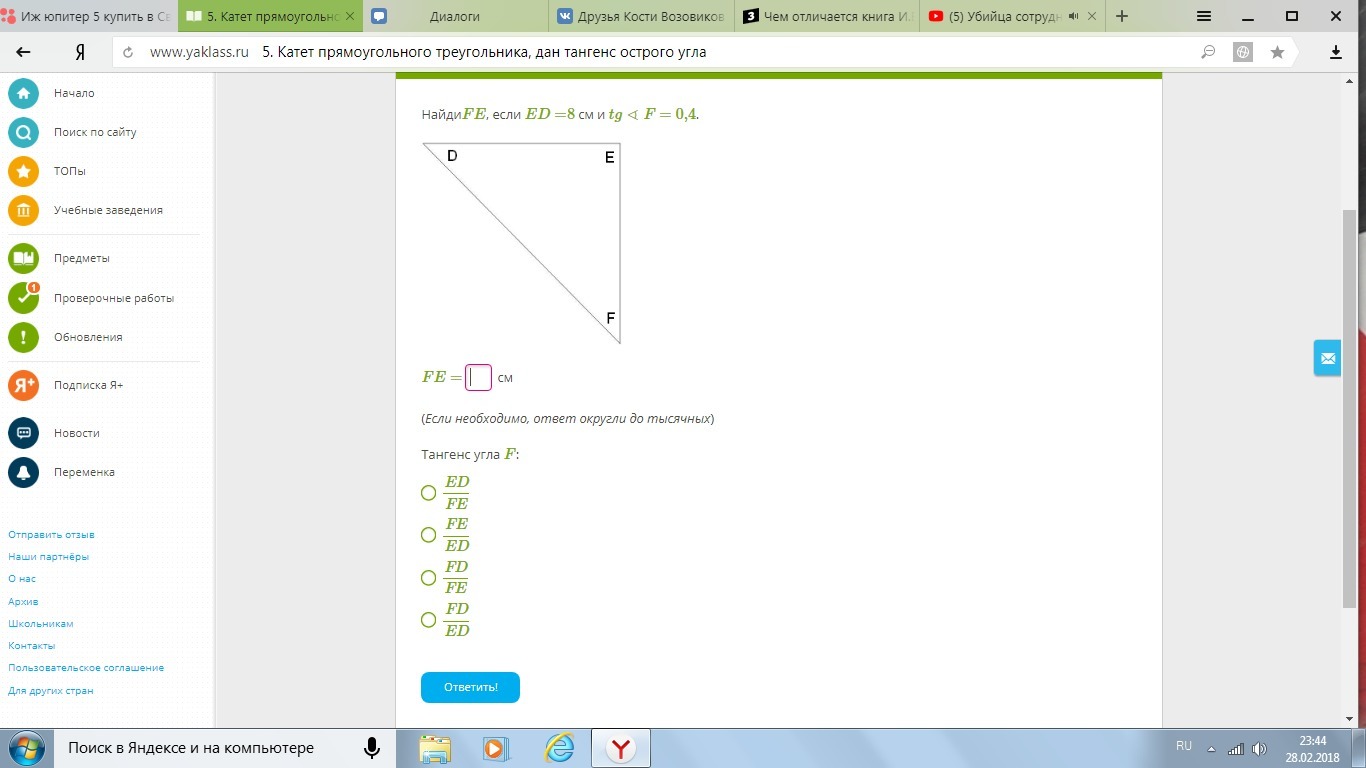This screenshot has height=768, width=1366.
Task: Launch Windows Media Player from taskbar
Action: pos(494,748)
